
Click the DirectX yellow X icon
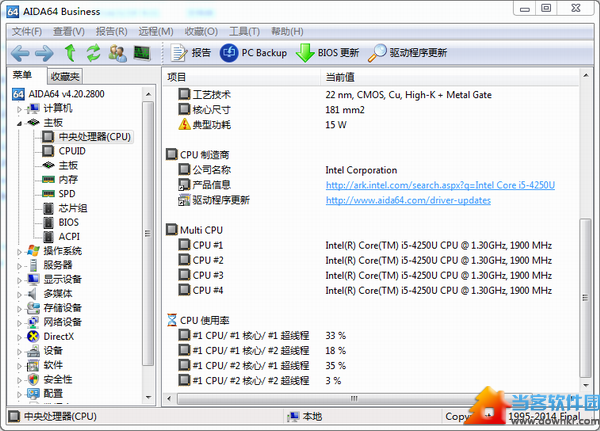pyautogui.click(x=33, y=336)
